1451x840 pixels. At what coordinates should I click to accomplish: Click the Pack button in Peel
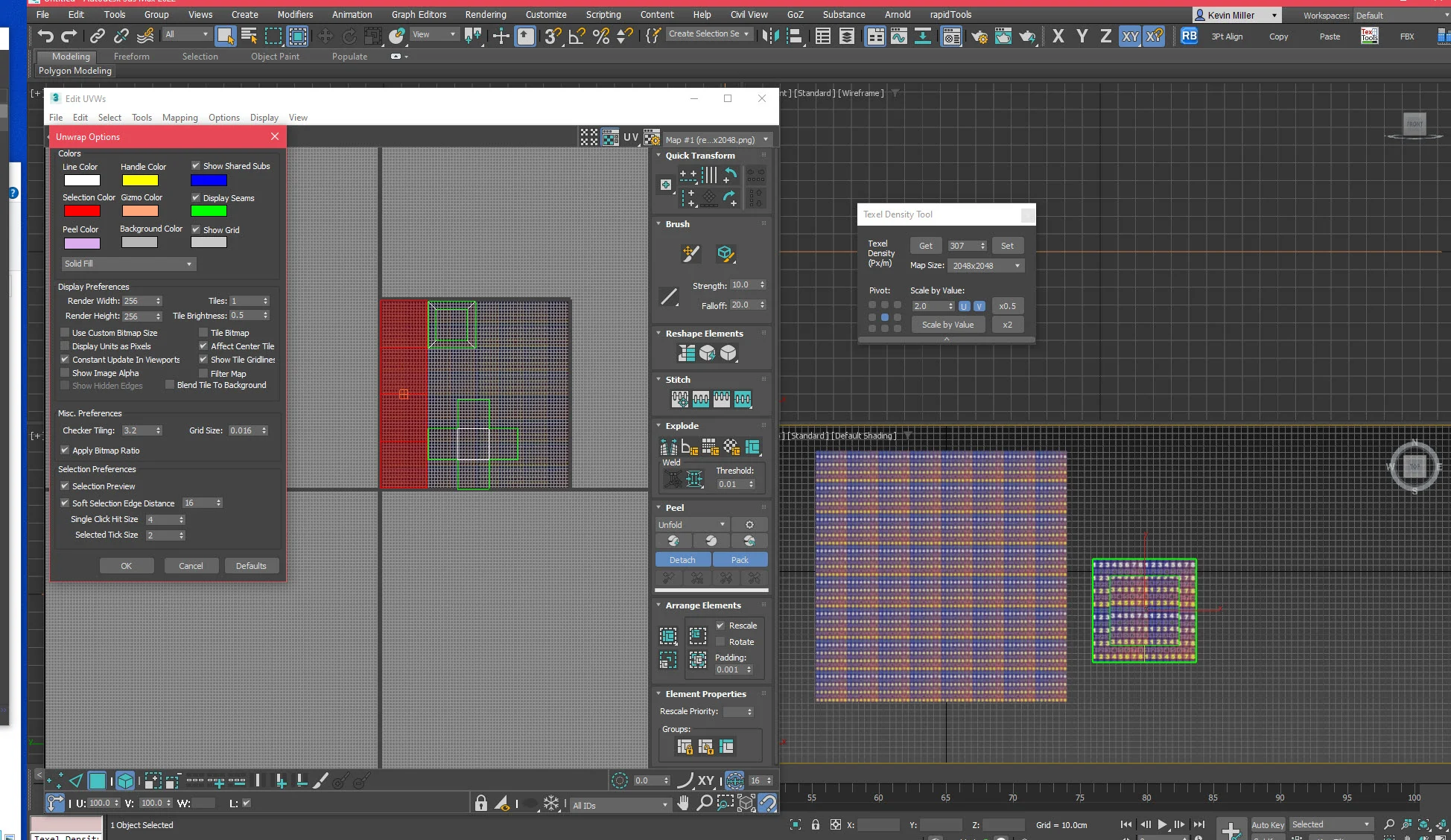coord(740,560)
